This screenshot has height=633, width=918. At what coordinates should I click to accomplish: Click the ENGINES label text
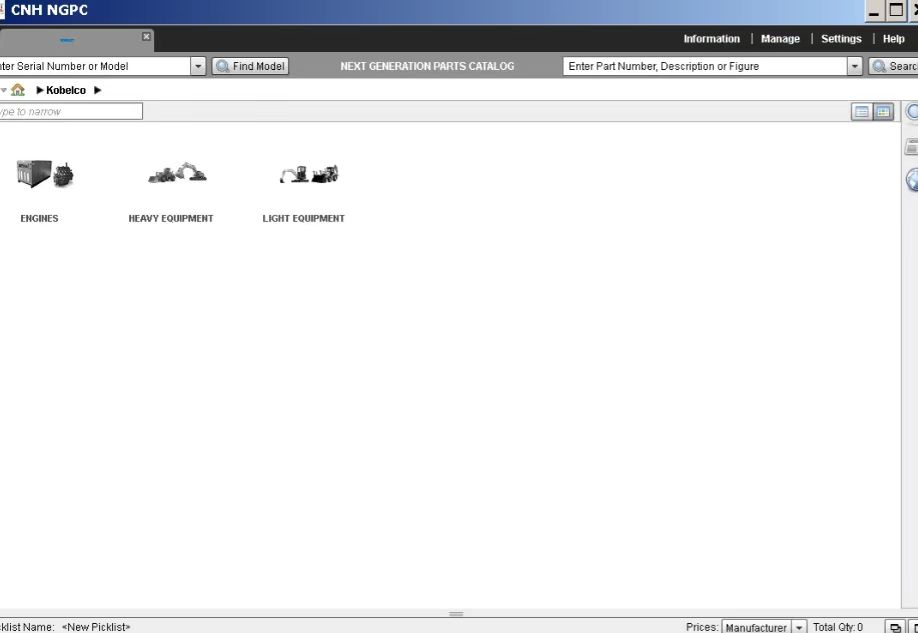(39, 218)
